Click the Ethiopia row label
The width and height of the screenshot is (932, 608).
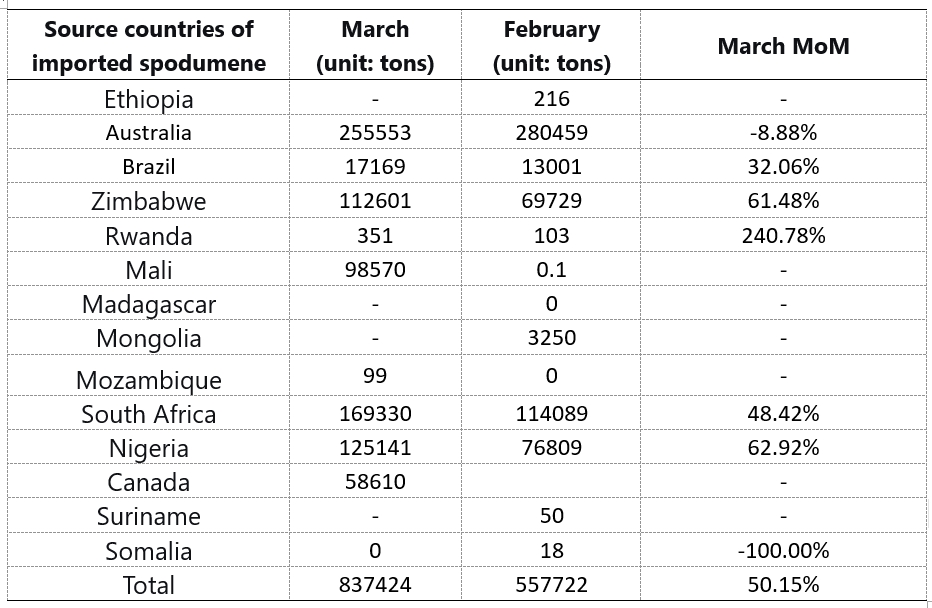pyautogui.click(x=149, y=99)
